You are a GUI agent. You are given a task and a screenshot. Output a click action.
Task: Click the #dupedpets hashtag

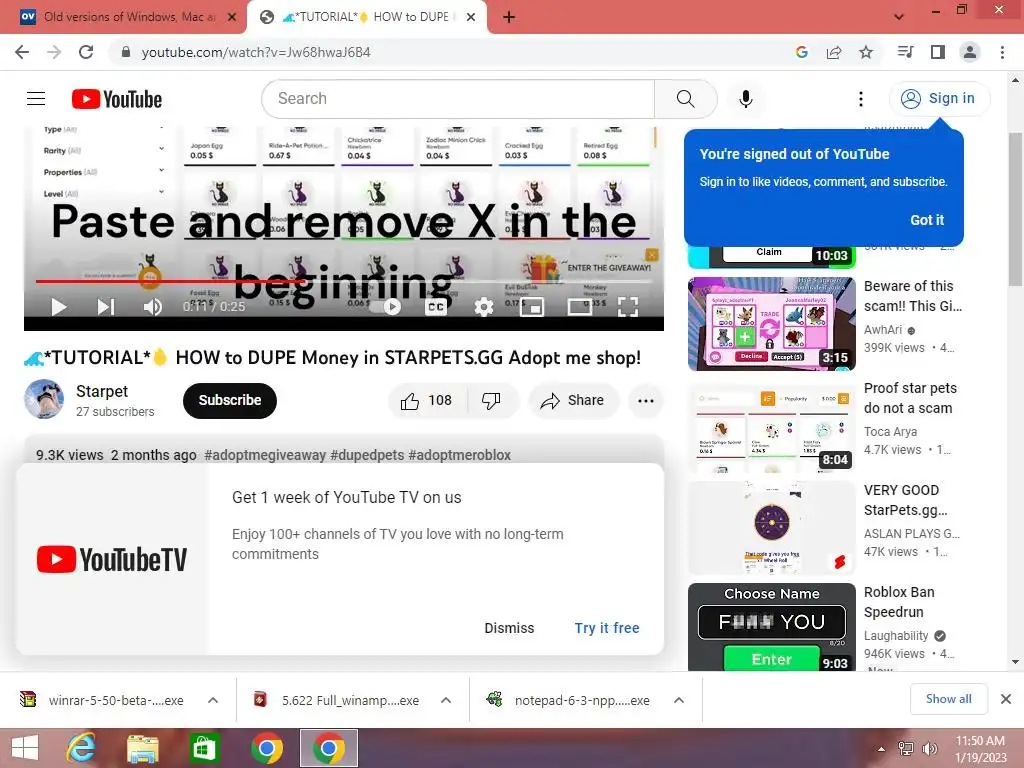367,455
